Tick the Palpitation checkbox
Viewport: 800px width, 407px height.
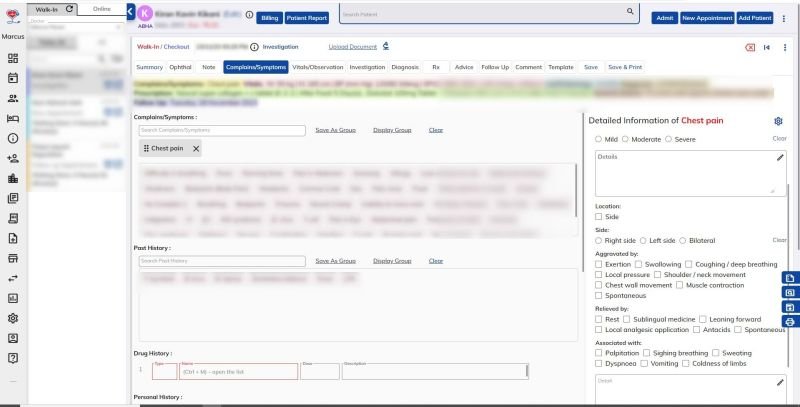[x=599, y=353]
